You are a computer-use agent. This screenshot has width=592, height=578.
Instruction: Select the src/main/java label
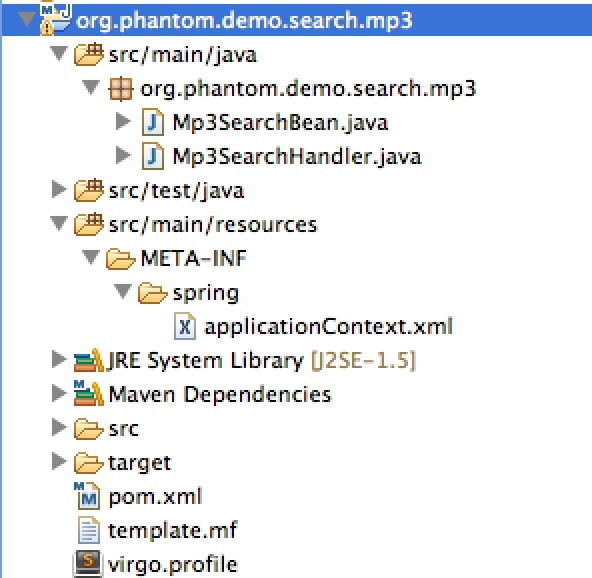(183, 56)
